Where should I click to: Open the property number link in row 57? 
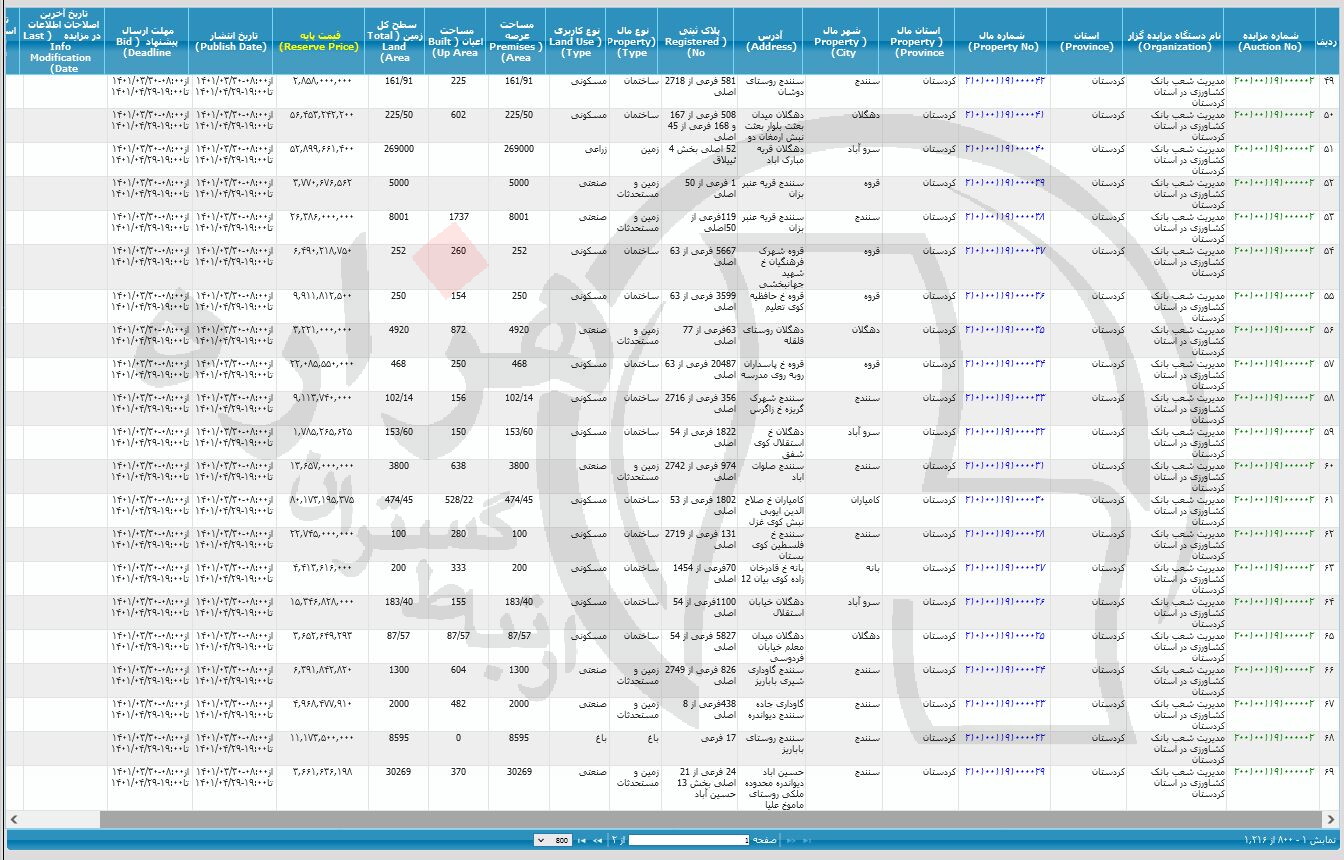(x=1005, y=363)
